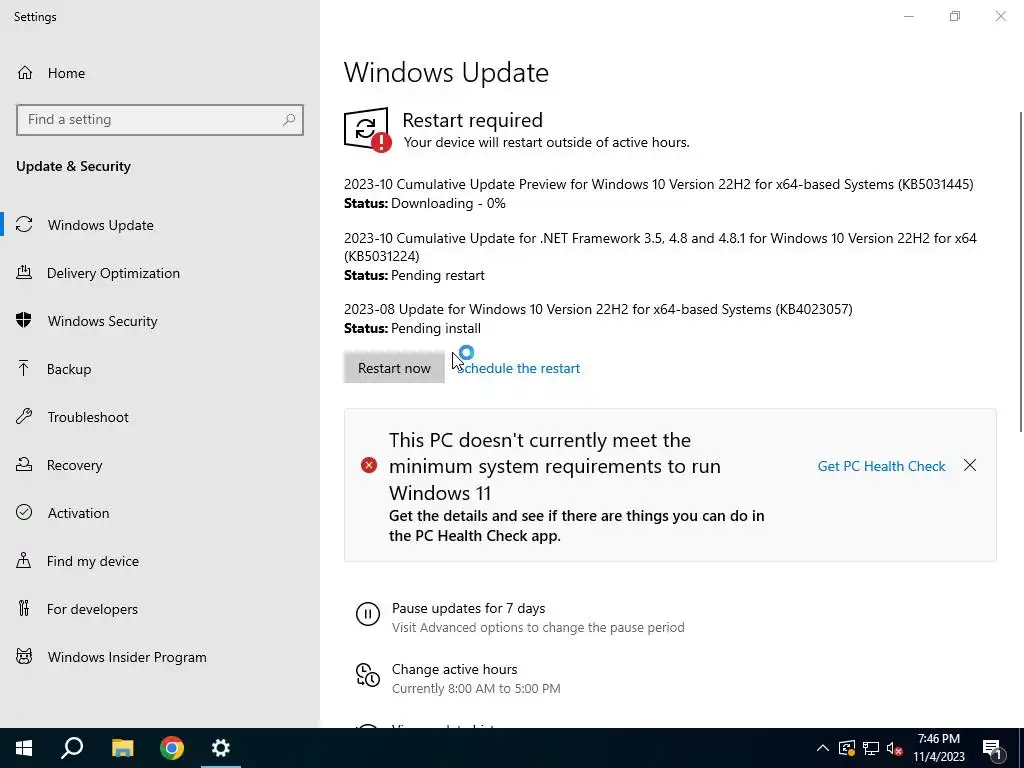This screenshot has width=1024, height=768.
Task: Click the Status: Pending restart text
Action: click(414, 275)
